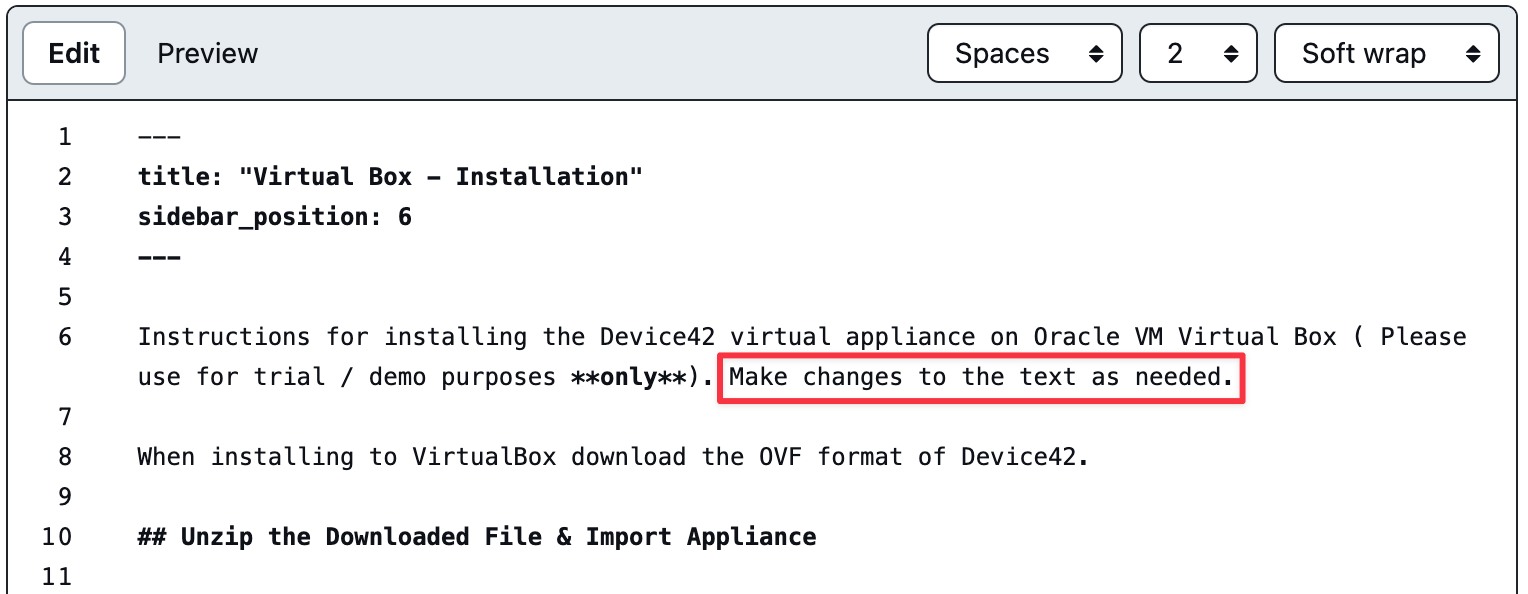
Task: Click the sentence "Make changes to the text as needed."
Action: point(981,378)
